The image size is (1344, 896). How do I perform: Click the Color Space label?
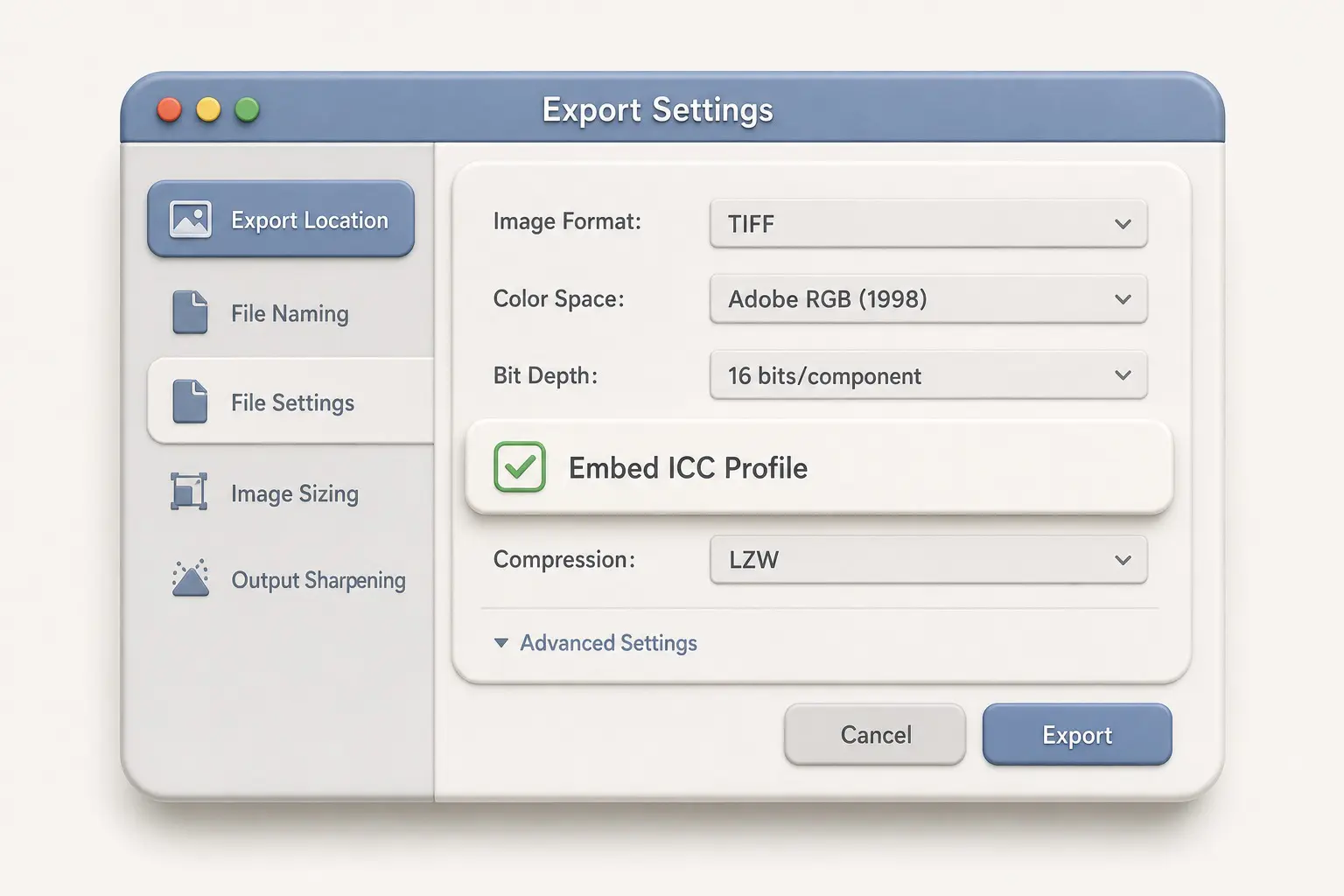point(559,299)
